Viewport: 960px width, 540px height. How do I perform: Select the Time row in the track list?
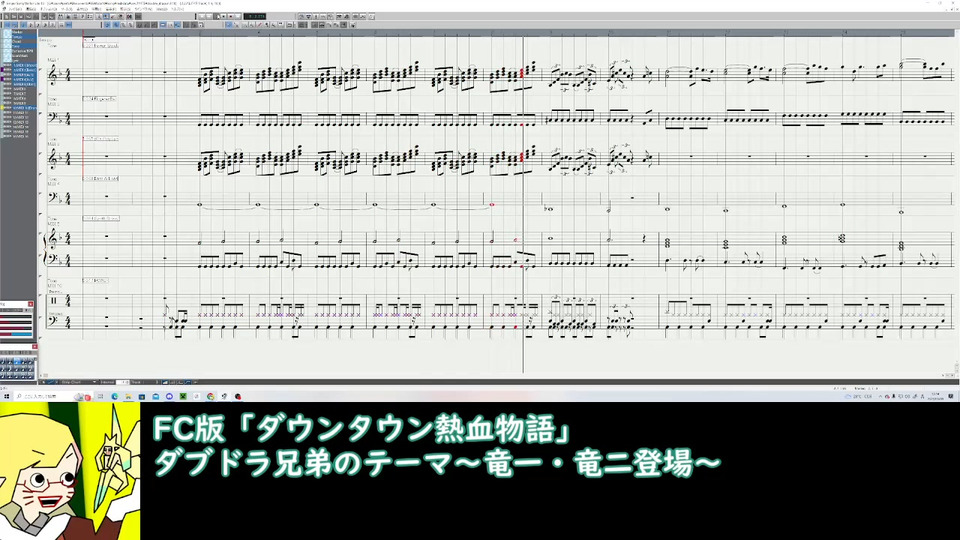[18, 46]
